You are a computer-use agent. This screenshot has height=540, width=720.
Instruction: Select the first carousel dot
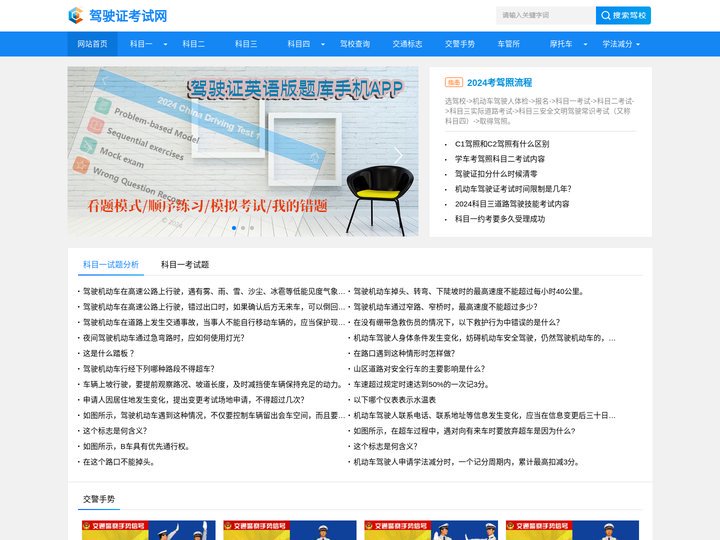(234, 228)
